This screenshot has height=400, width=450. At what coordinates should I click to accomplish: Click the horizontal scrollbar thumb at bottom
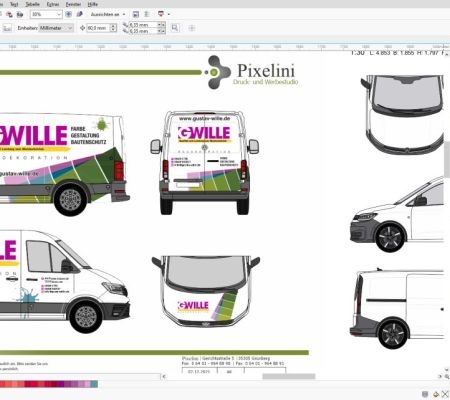click(289, 376)
